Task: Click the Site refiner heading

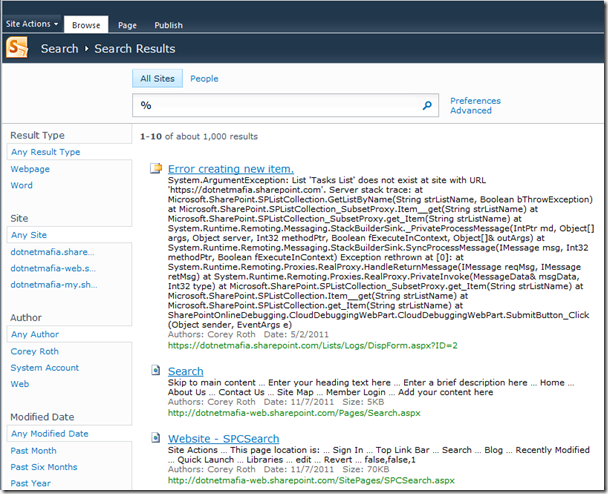Action: [19, 218]
